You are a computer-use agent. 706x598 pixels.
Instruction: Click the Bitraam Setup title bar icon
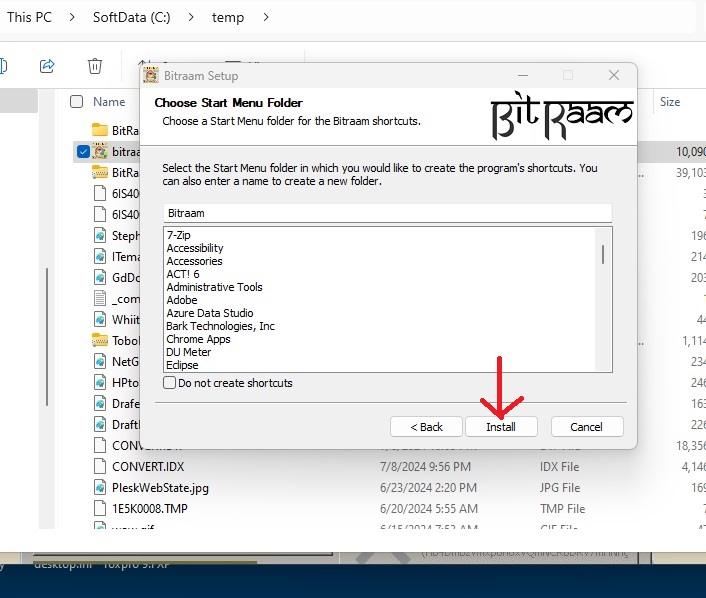point(151,75)
